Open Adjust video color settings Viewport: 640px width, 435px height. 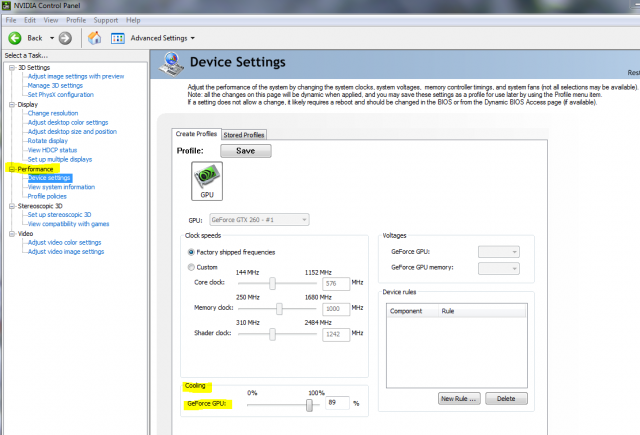click(x=64, y=242)
